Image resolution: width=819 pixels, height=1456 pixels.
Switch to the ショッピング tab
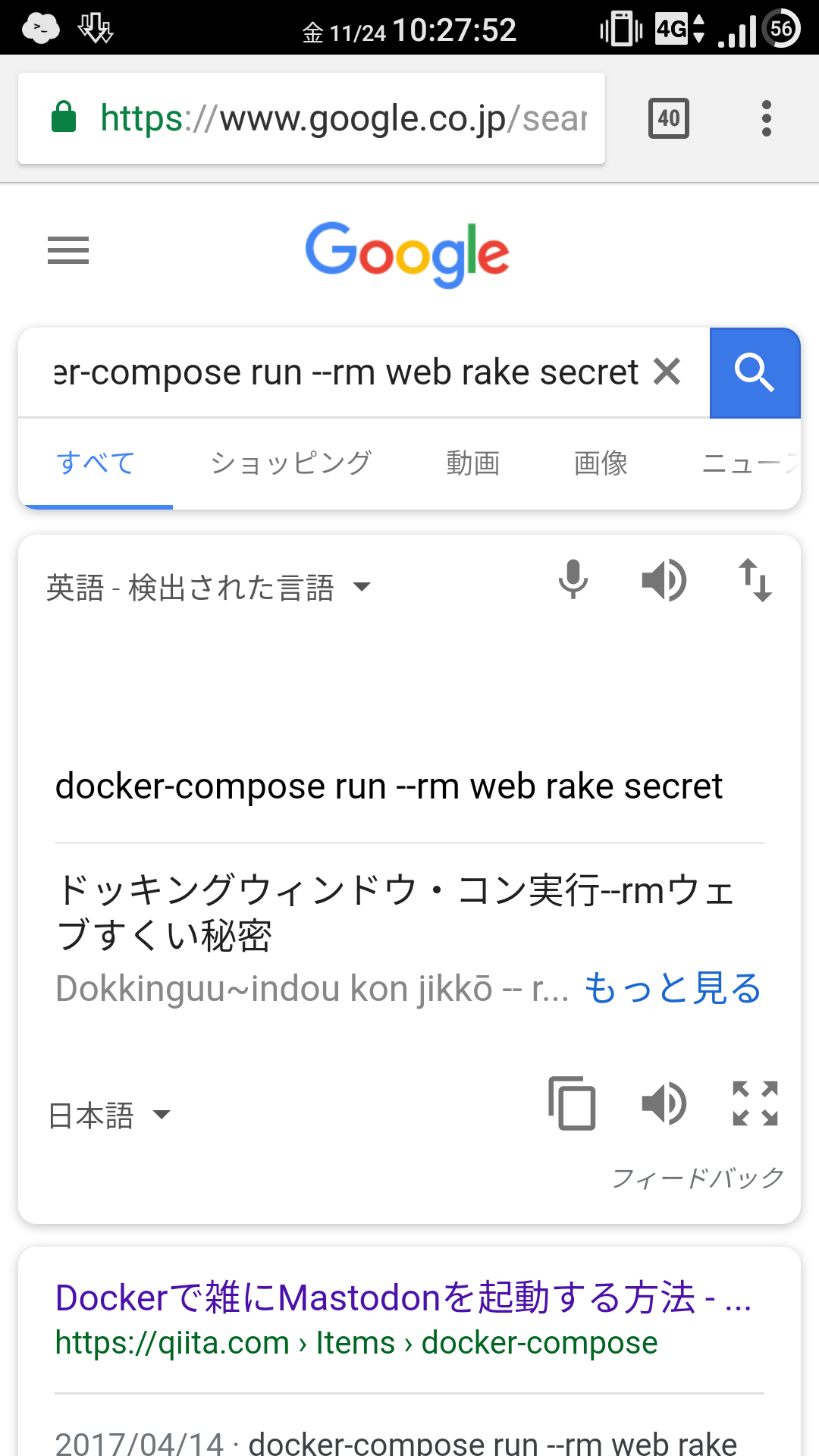(x=291, y=463)
